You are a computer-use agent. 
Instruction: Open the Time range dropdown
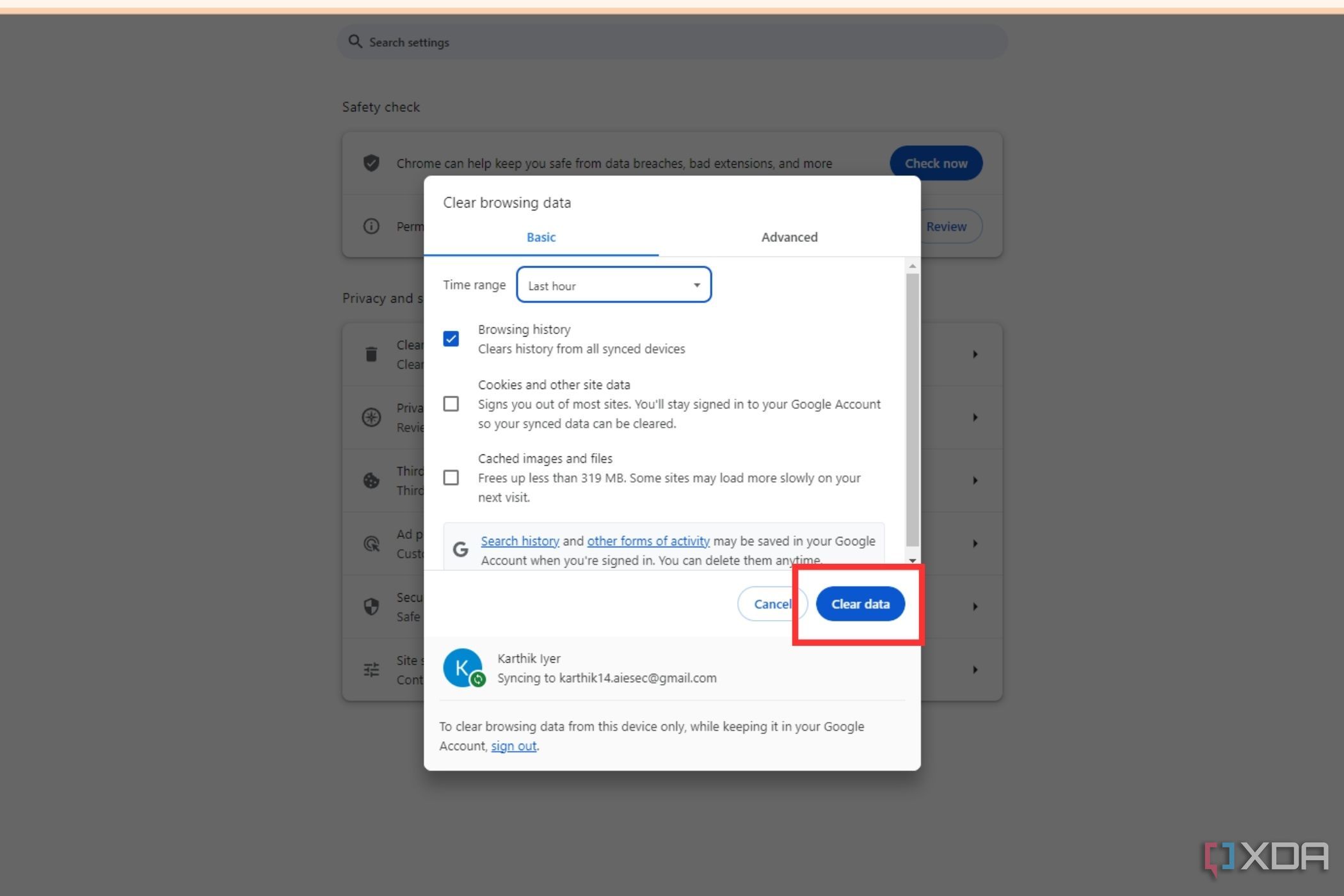(613, 285)
